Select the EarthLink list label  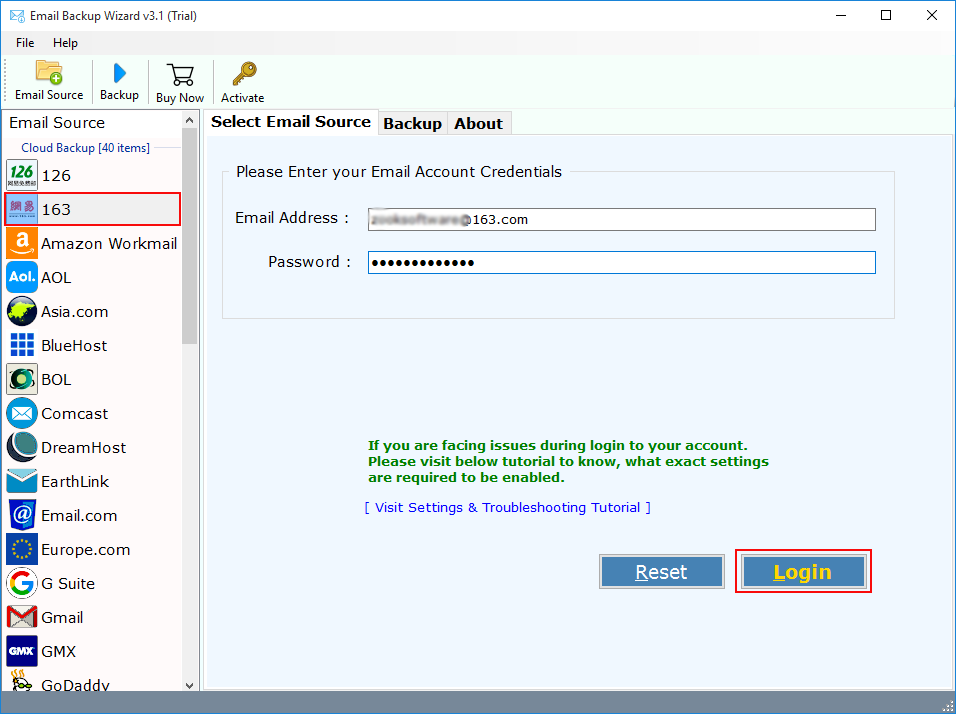[75, 481]
